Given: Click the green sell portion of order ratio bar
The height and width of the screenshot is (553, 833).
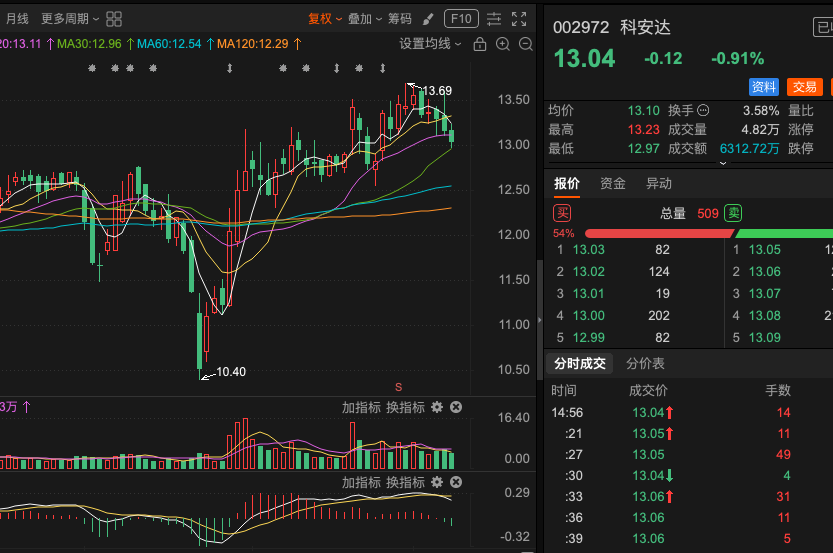Looking at the screenshot, I should coord(784,234).
